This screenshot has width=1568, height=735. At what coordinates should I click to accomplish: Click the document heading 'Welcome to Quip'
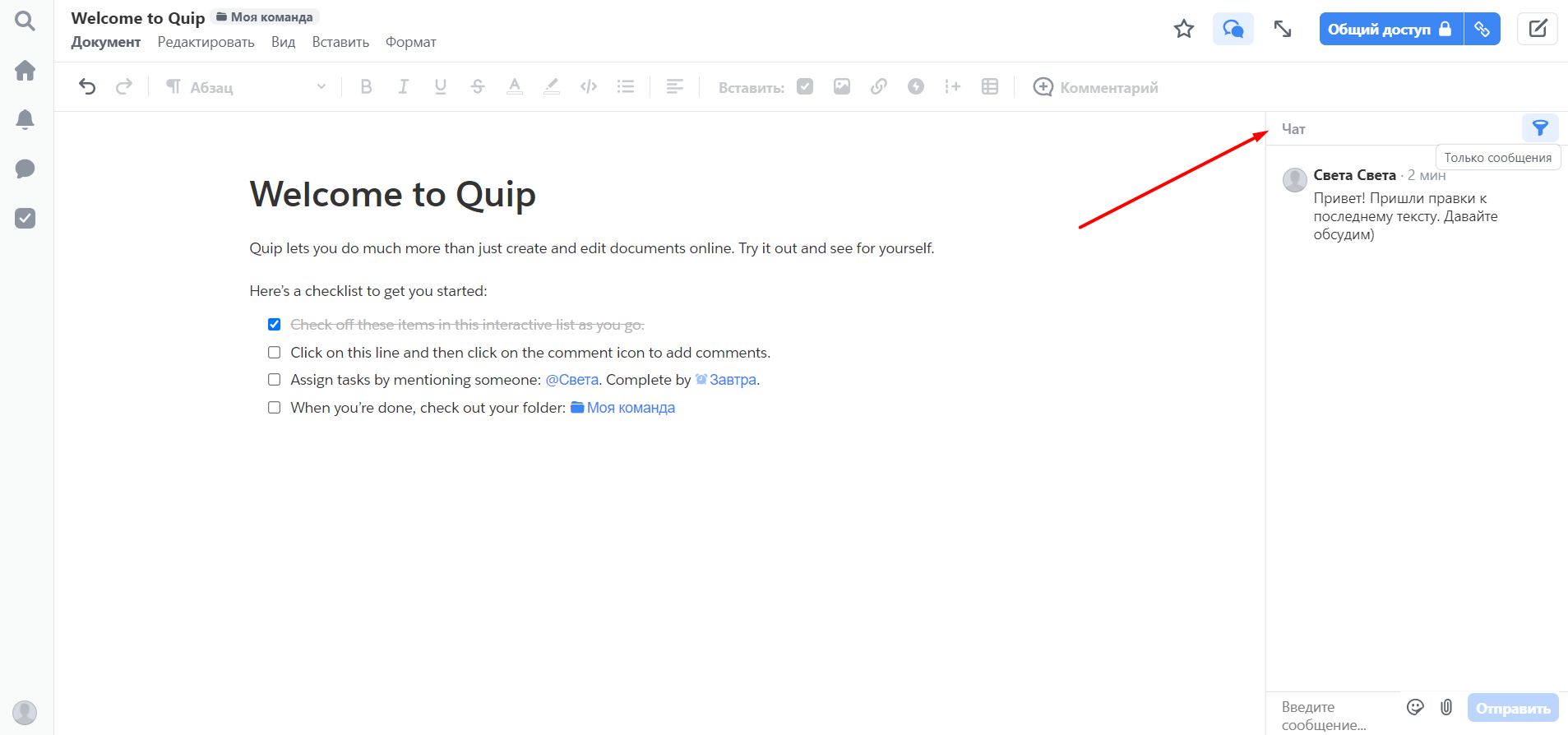point(393,195)
